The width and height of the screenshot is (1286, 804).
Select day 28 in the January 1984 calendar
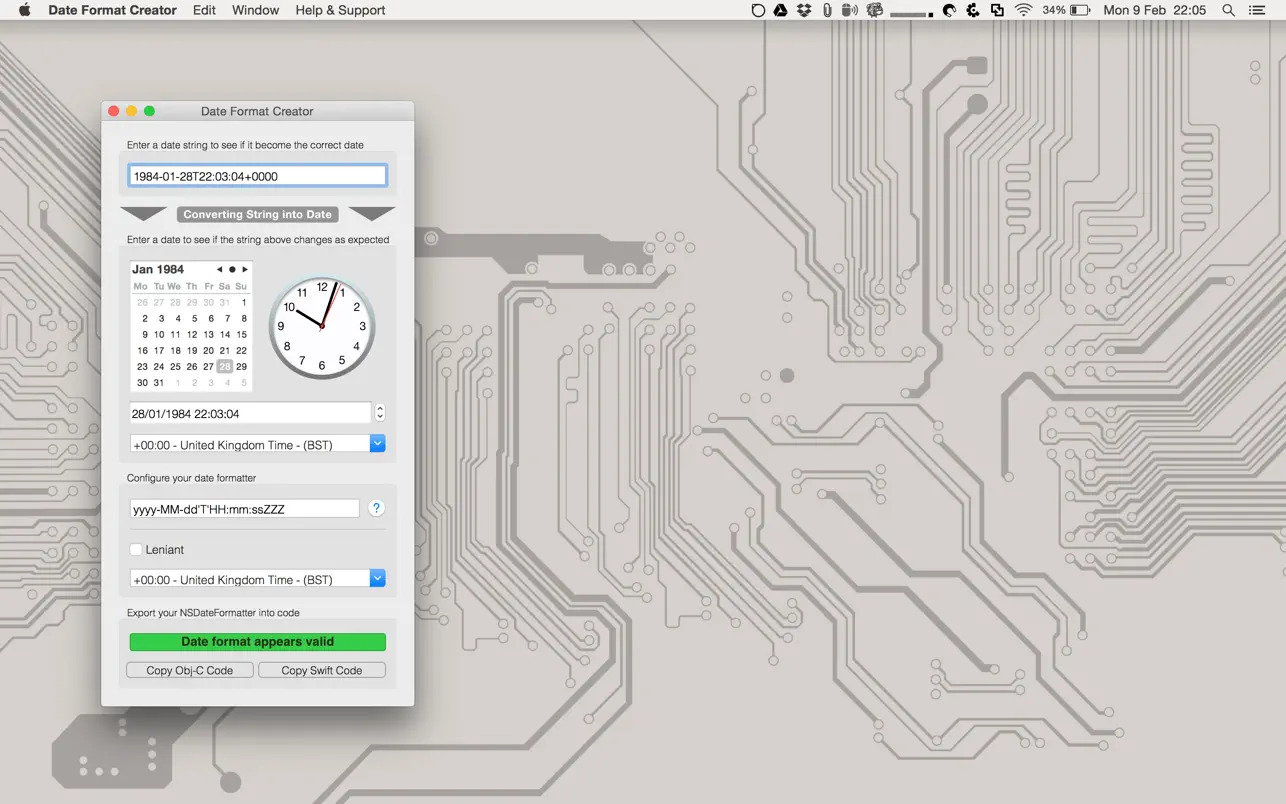(225, 366)
